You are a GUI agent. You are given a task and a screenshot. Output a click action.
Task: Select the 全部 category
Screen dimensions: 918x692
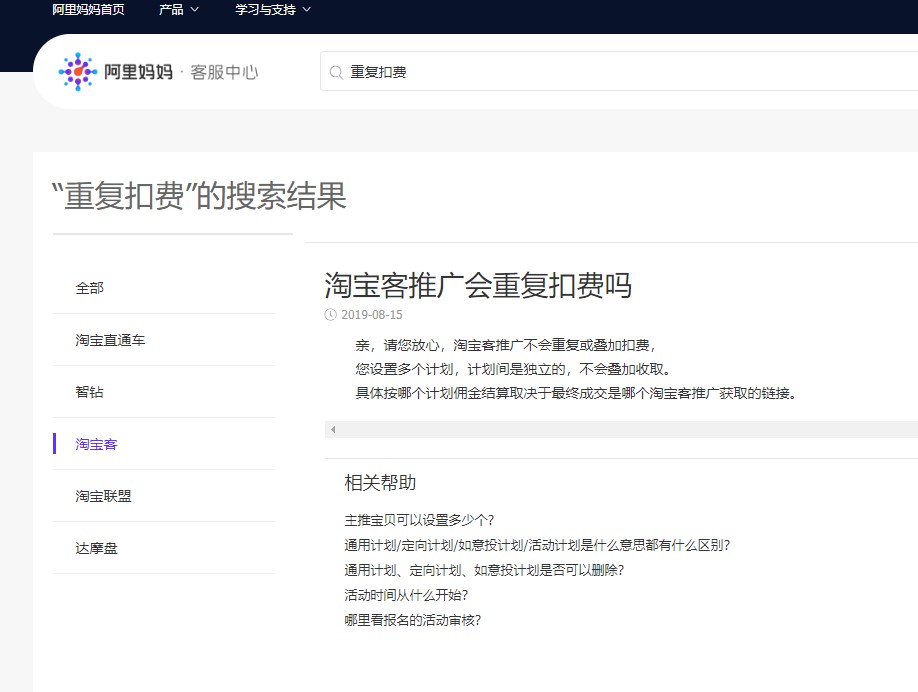click(x=90, y=288)
